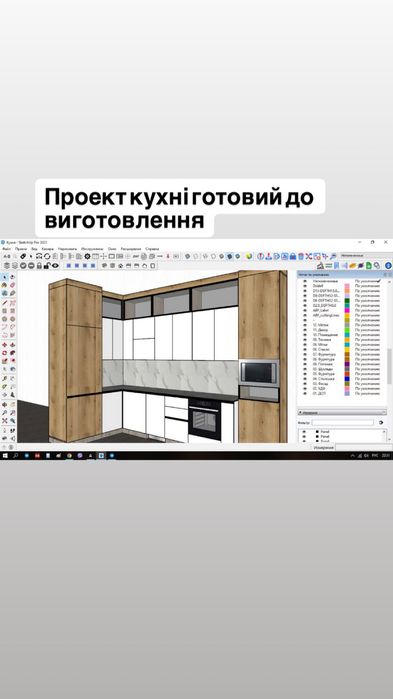This screenshot has height=699, width=393.
Task: Activate the Zoom magnifier tool
Action: click(x=4, y=412)
